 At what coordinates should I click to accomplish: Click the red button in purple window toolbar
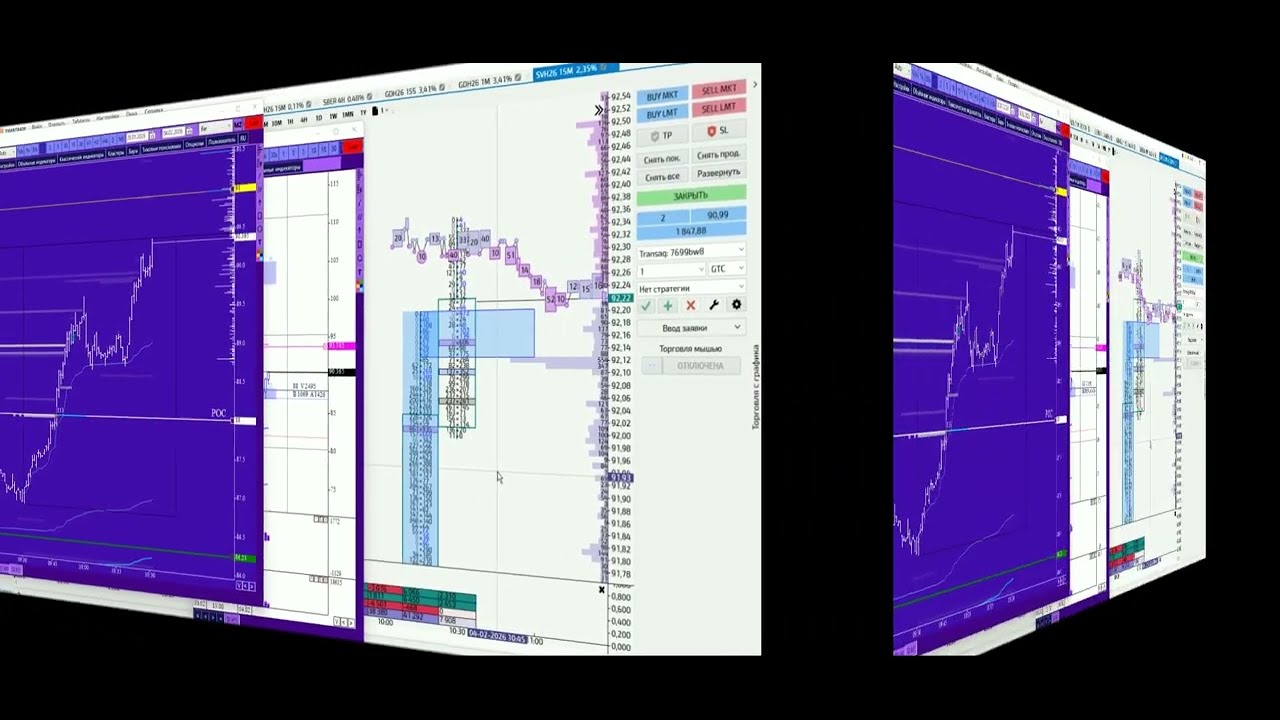click(x=253, y=124)
